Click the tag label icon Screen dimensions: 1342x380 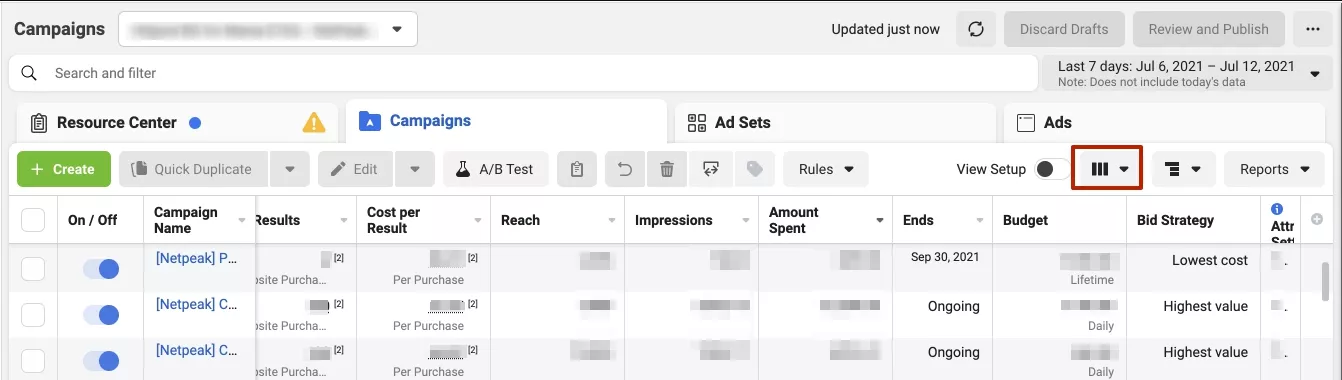point(755,169)
